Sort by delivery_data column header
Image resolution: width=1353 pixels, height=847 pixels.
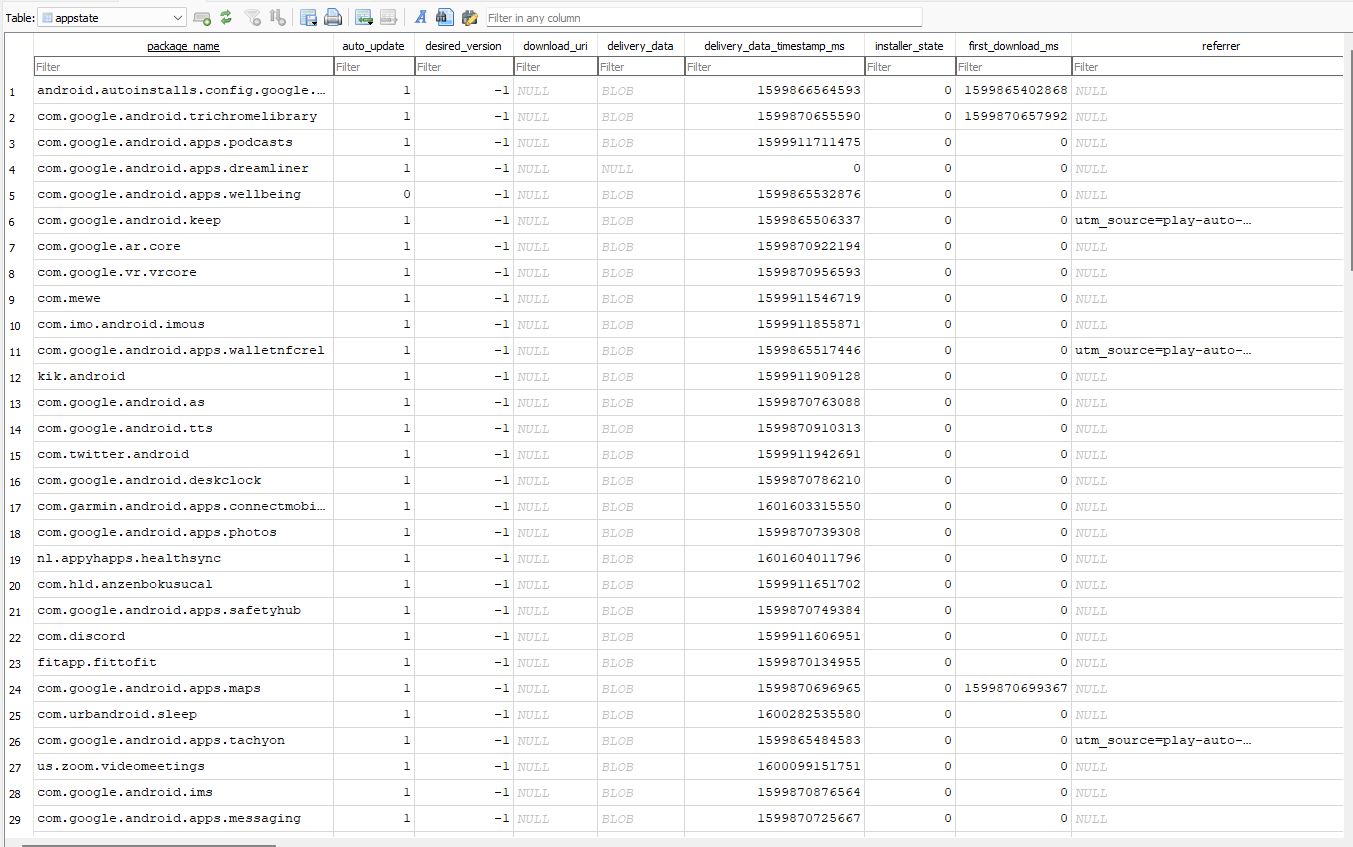pyautogui.click(x=641, y=46)
